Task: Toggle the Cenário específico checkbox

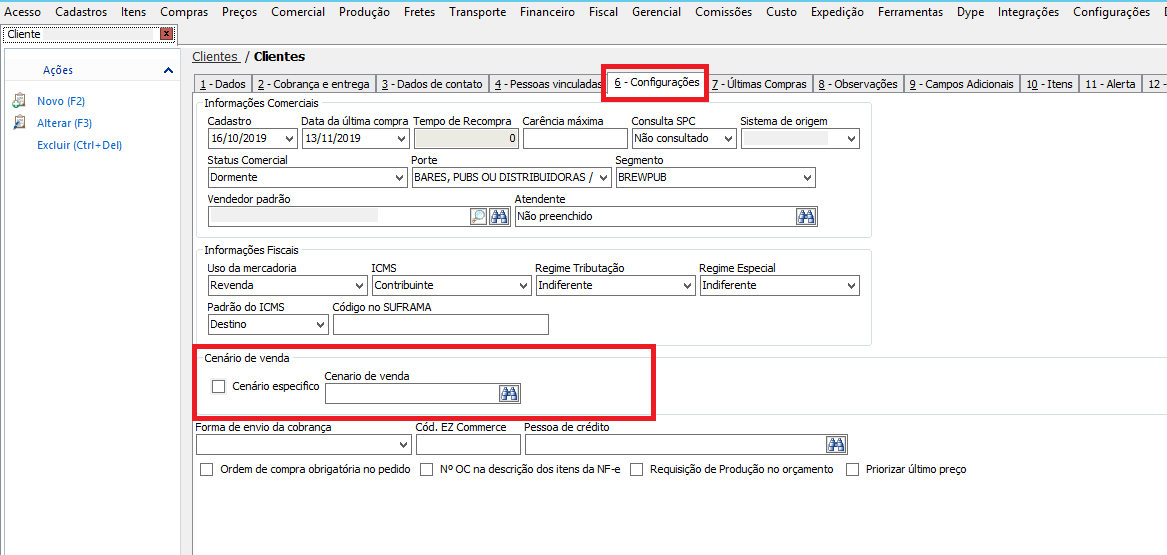Action: pos(218,386)
